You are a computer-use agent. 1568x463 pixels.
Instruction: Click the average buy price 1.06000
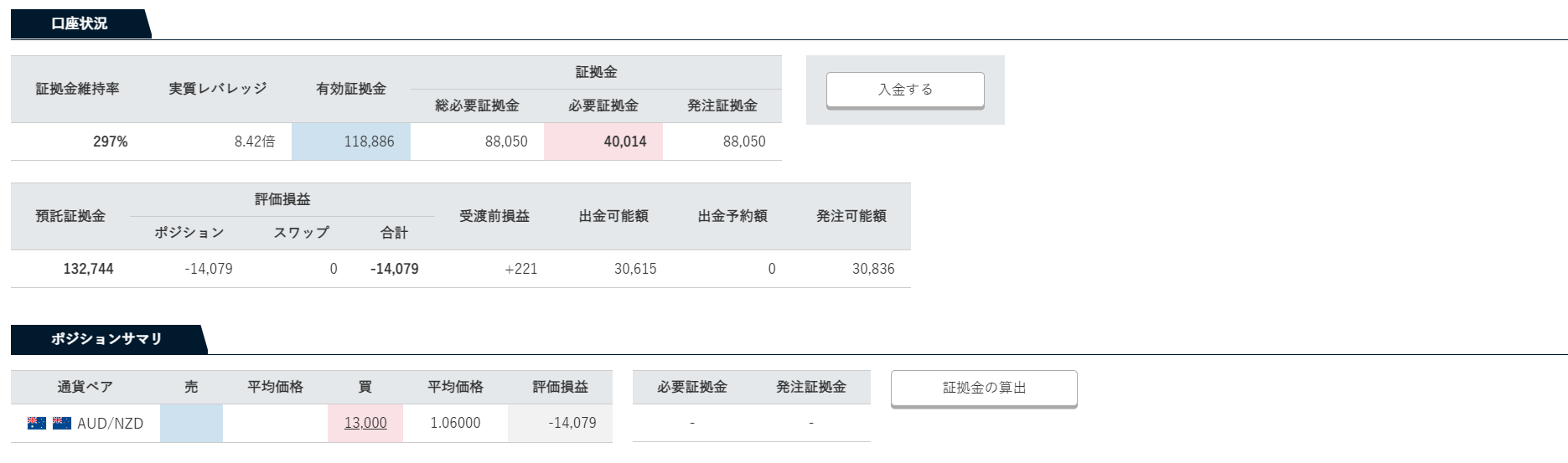[455, 423]
